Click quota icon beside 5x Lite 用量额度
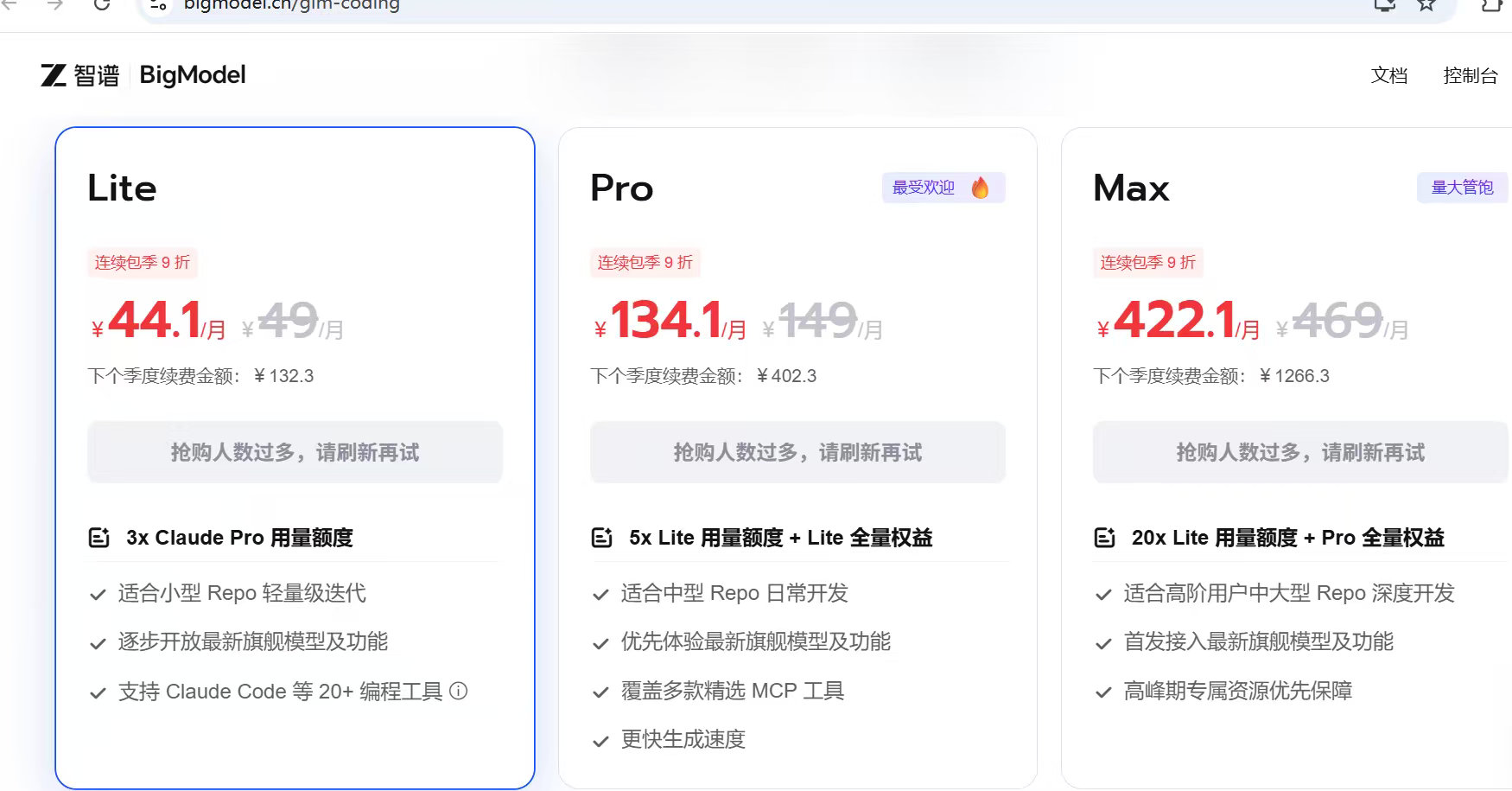This screenshot has height=791, width=1512. [602, 538]
